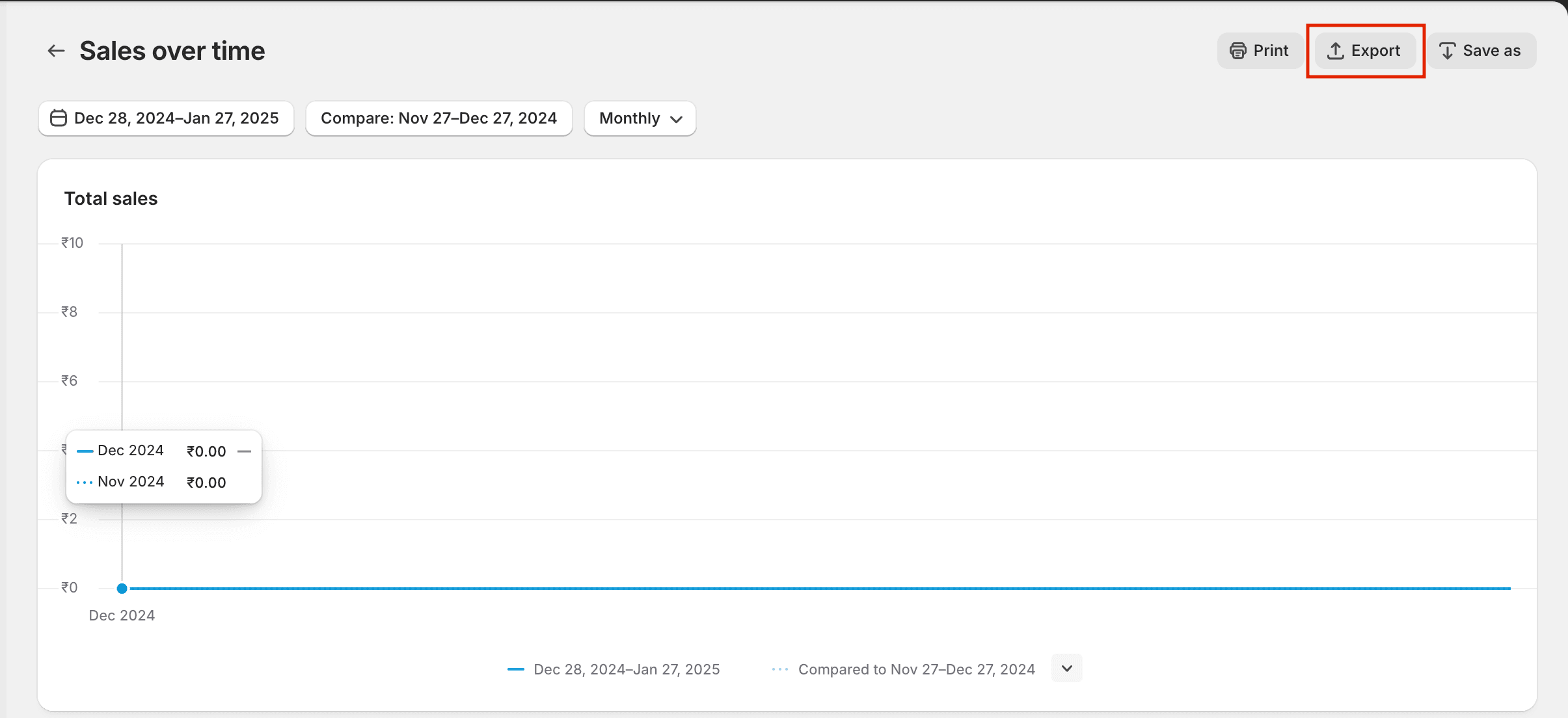This screenshot has width=1568, height=718.
Task: Click the Dec 2024 row in tooltip
Action: point(131,451)
